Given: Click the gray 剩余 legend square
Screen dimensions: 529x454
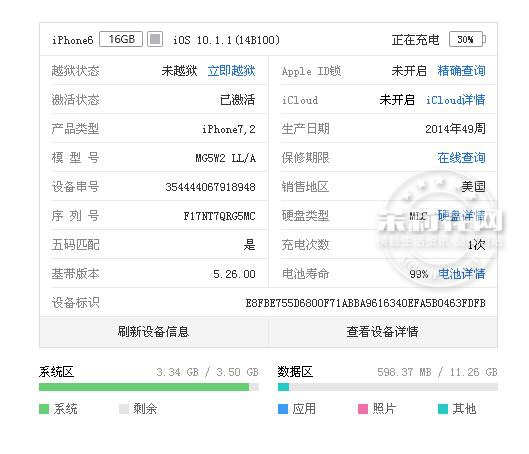Looking at the screenshot, I should click(x=124, y=409).
